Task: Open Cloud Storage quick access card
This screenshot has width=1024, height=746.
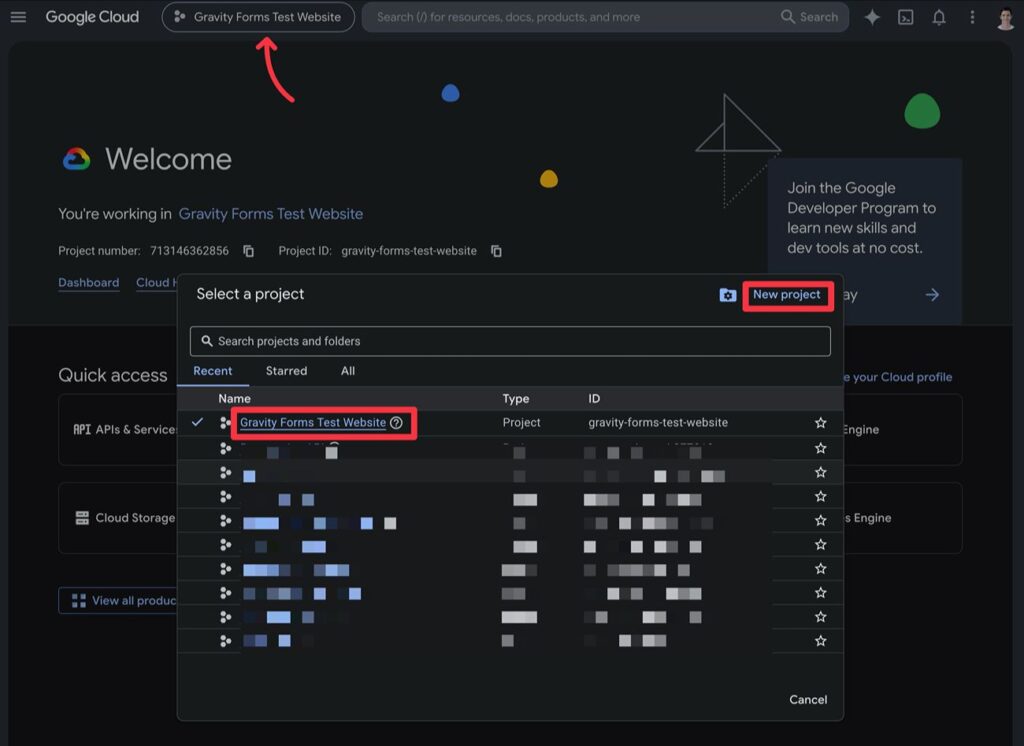Action: [118, 518]
